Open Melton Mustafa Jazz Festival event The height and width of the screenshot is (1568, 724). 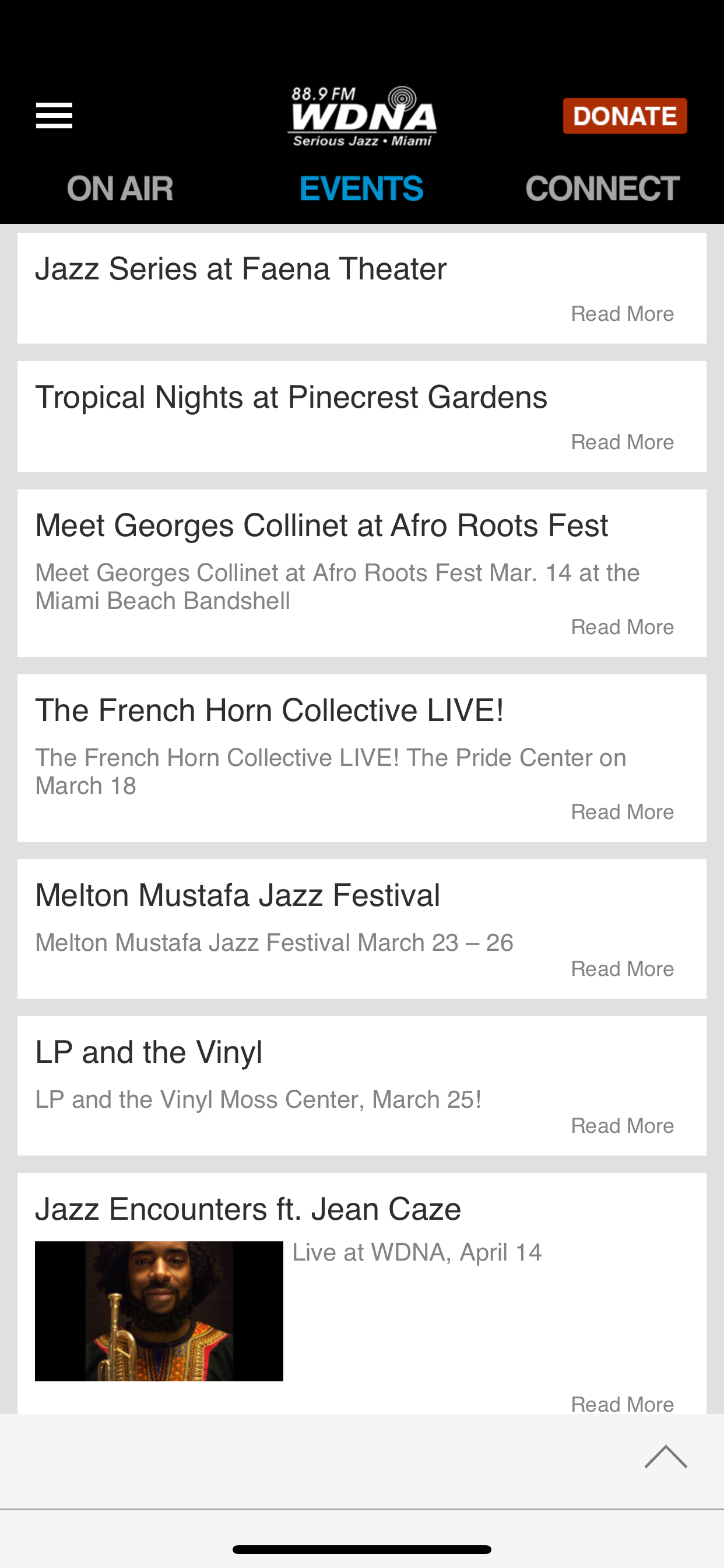click(238, 895)
